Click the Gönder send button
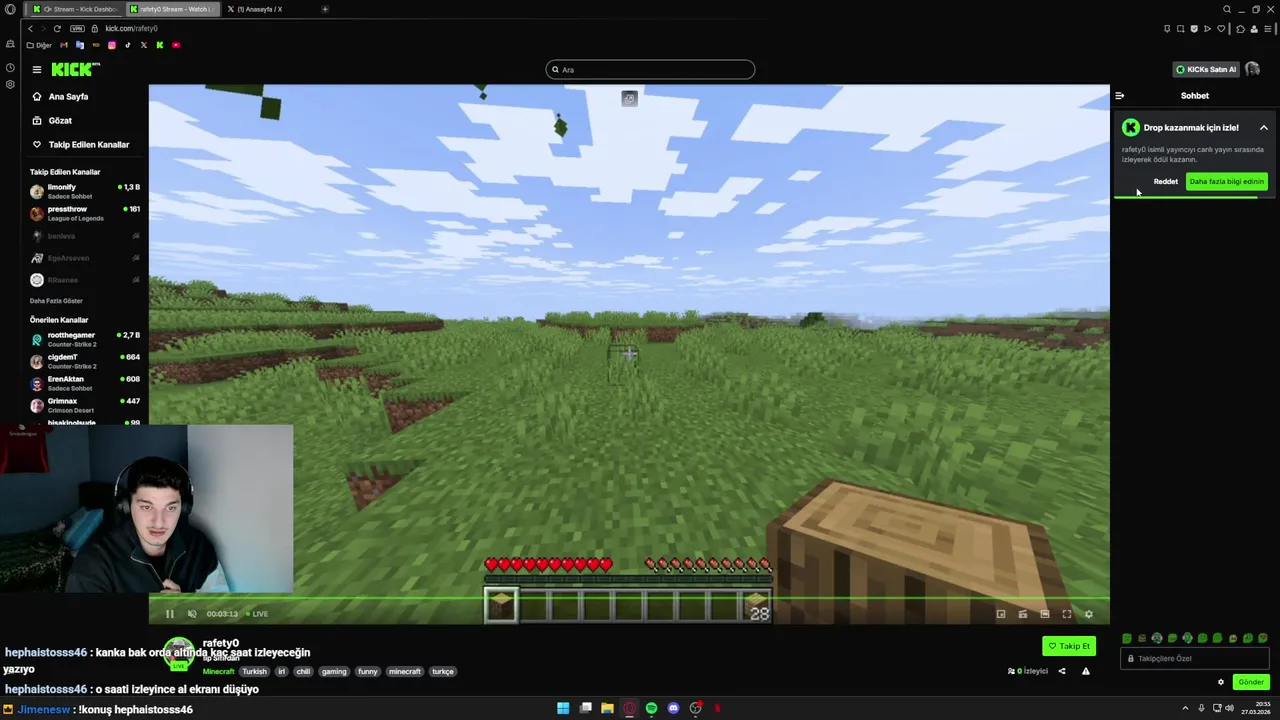Viewport: 1280px width, 720px height. click(x=1251, y=682)
